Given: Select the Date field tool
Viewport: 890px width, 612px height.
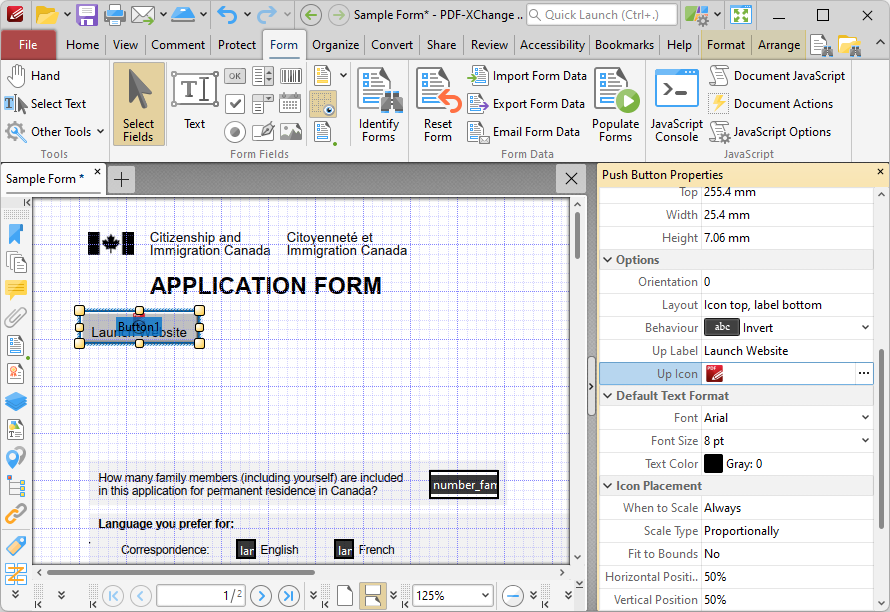Looking at the screenshot, I should point(291,104).
